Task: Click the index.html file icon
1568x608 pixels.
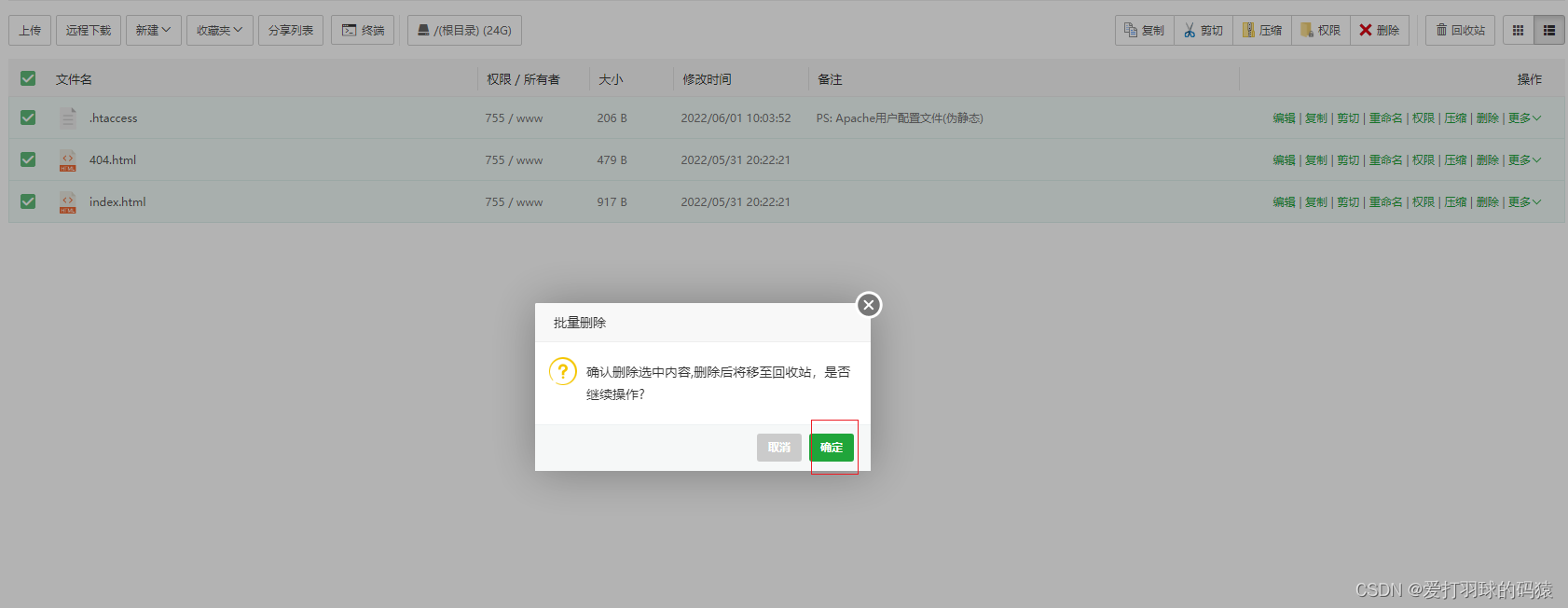Action: [x=68, y=201]
